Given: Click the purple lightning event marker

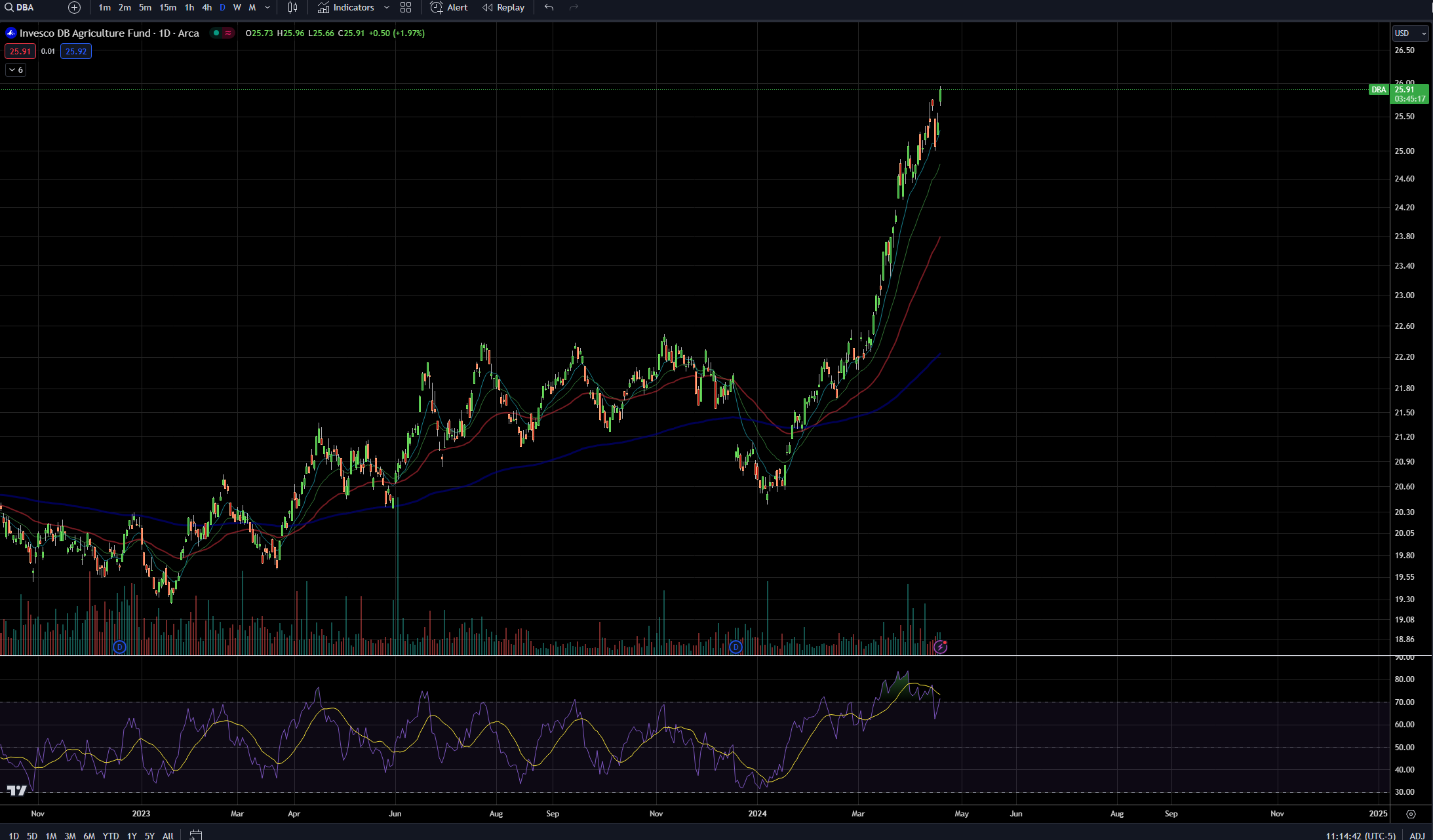Looking at the screenshot, I should [x=940, y=647].
